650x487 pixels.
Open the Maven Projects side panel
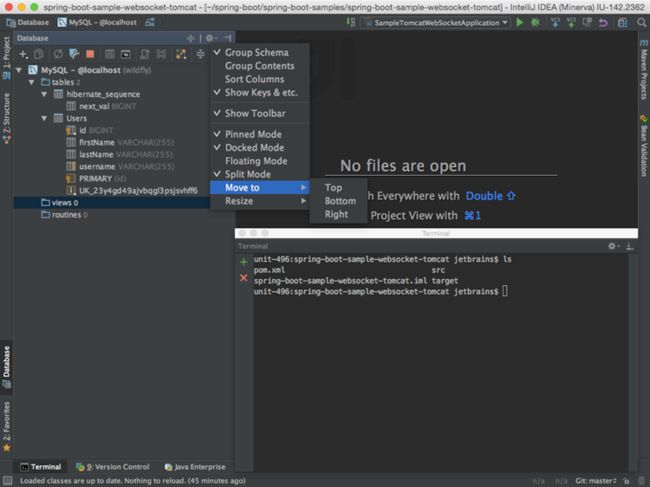coord(643,77)
